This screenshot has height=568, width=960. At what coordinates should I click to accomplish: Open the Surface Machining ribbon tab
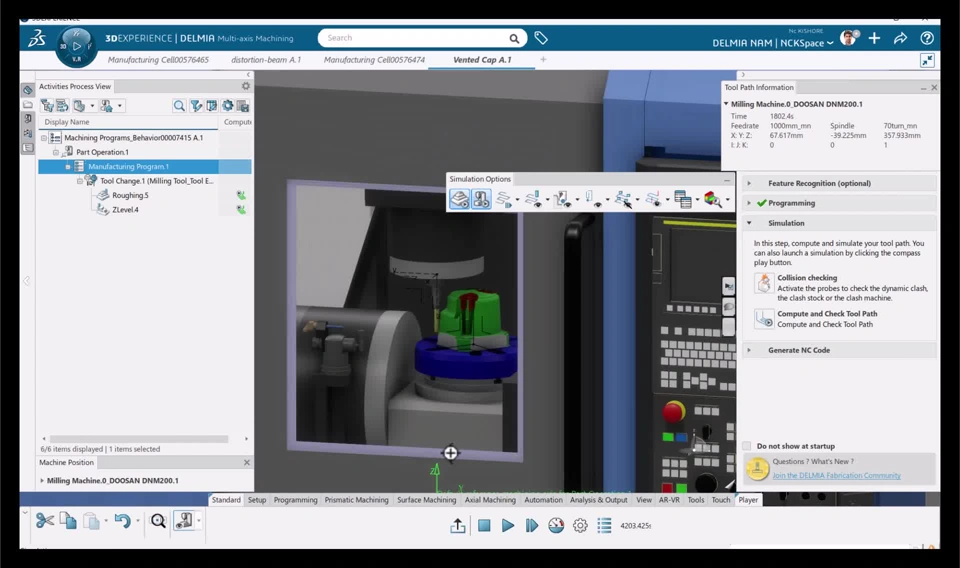click(427, 500)
